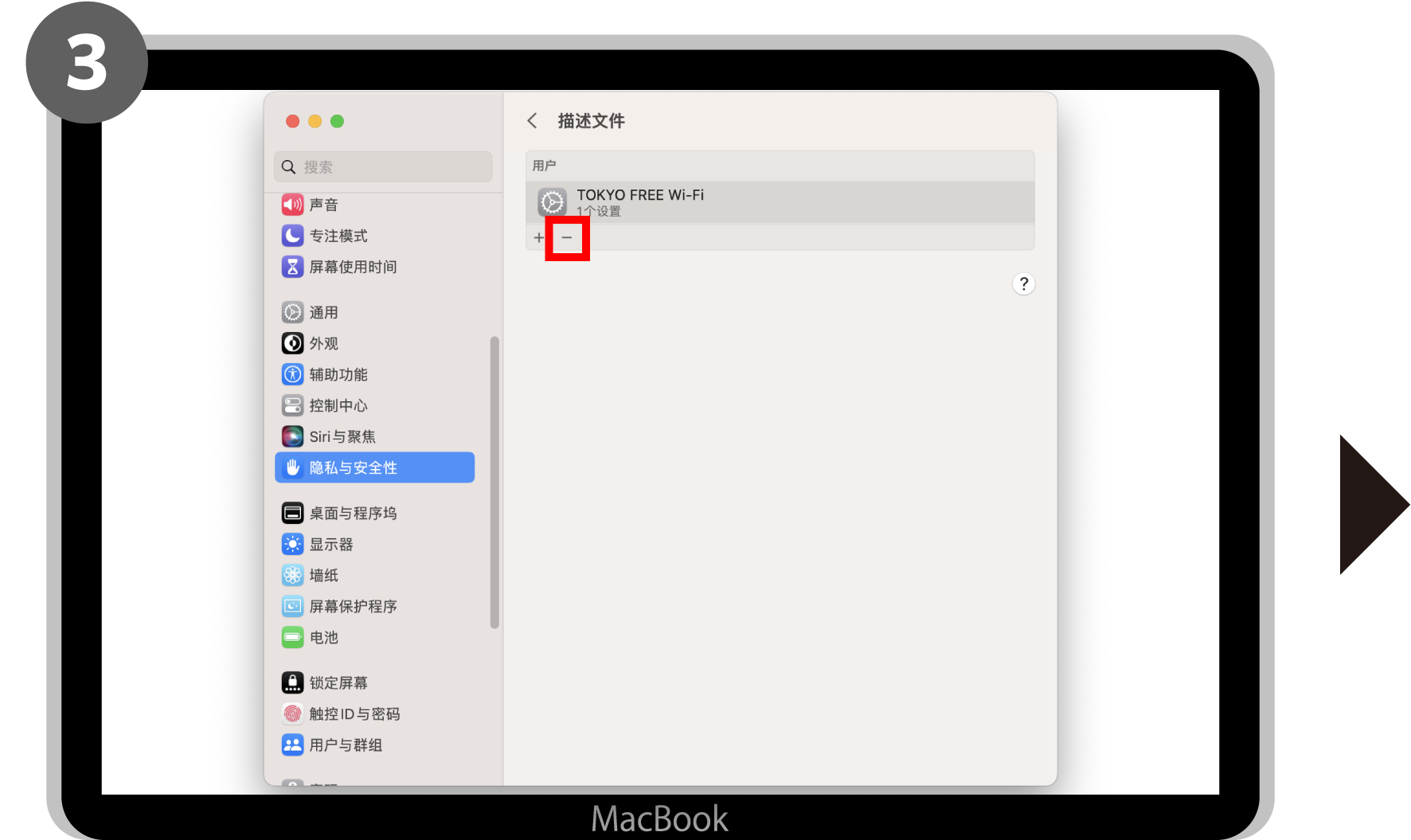Click the Appearance (外观) icon
The width and height of the screenshot is (1411, 840).
292,343
